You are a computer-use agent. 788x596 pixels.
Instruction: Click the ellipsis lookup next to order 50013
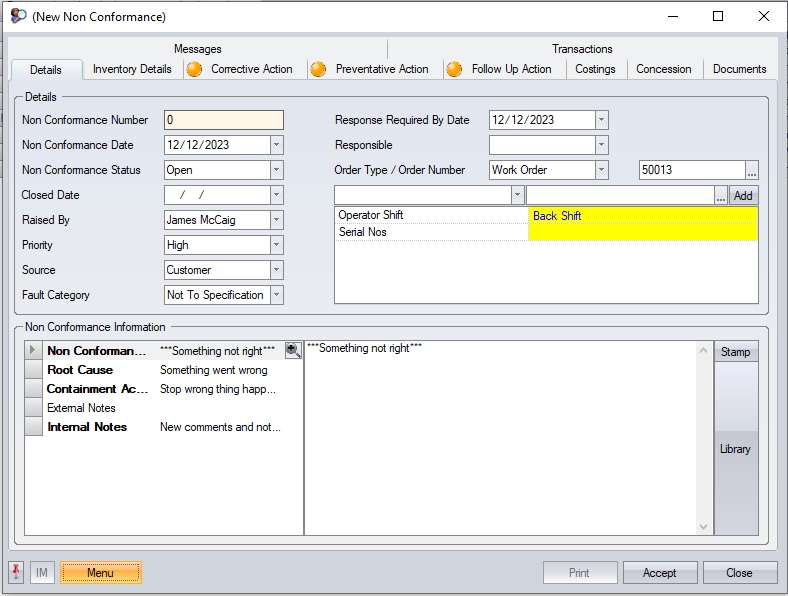click(752, 170)
